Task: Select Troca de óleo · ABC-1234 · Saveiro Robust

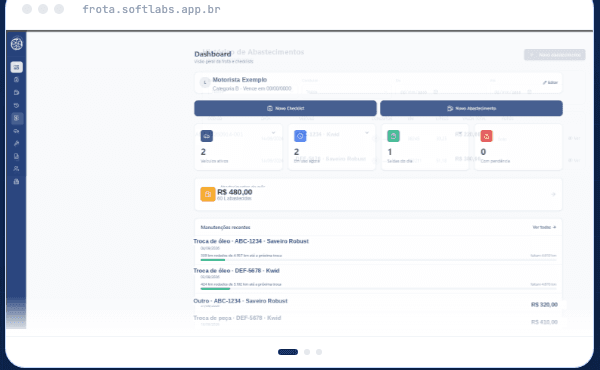Action: tap(251, 241)
